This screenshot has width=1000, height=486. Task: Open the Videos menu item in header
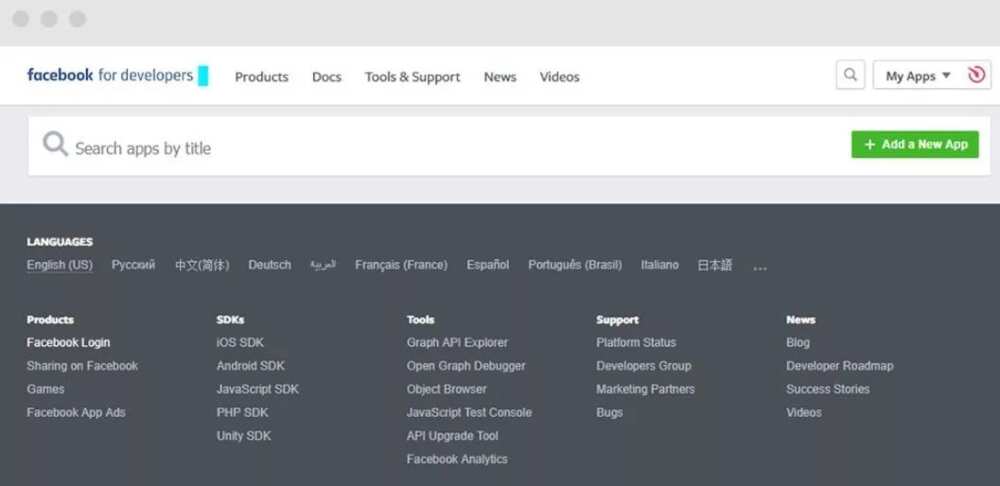coord(559,77)
